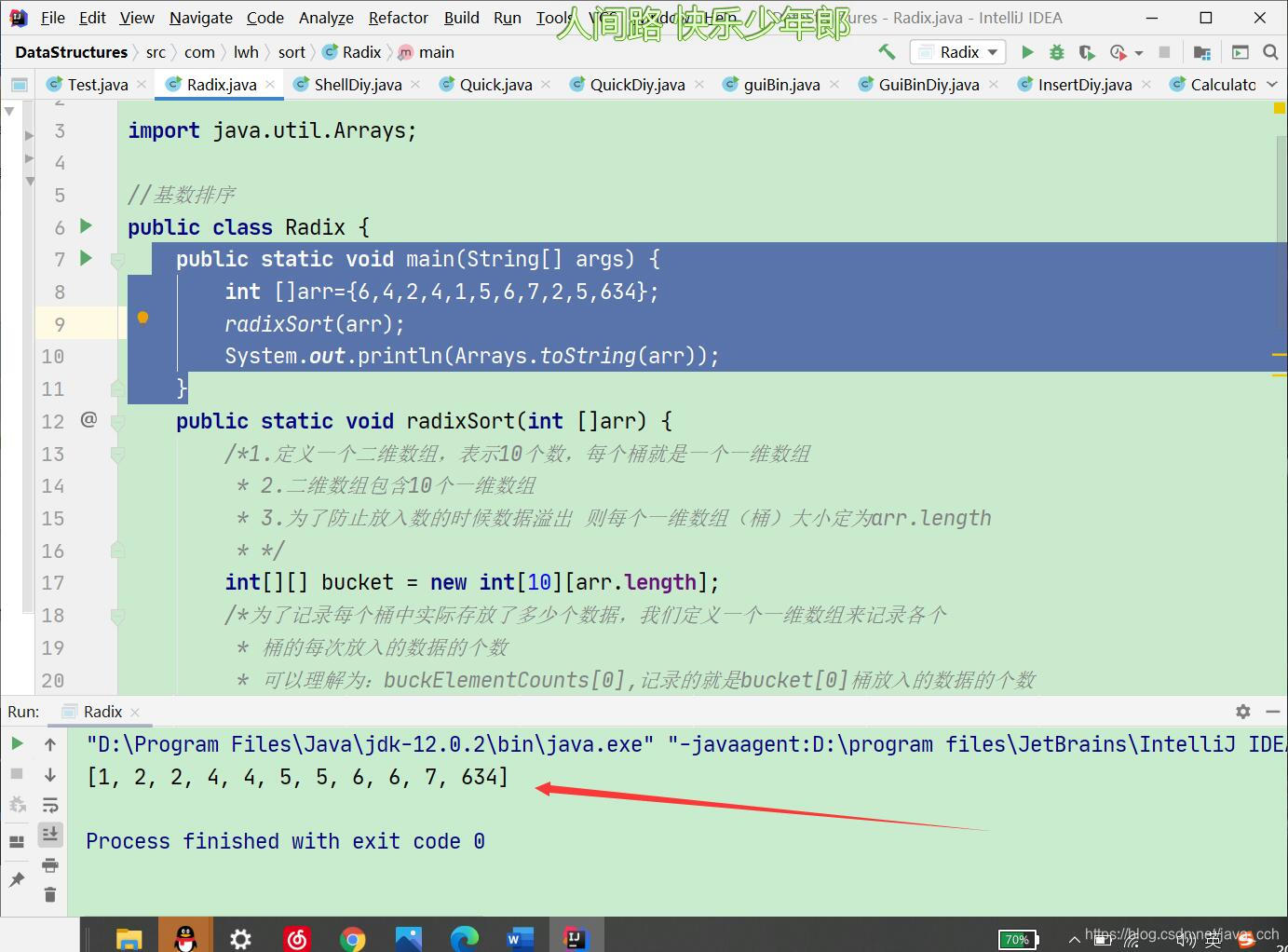Open the Analyze menu
The width and height of the screenshot is (1288, 952).
(x=326, y=18)
